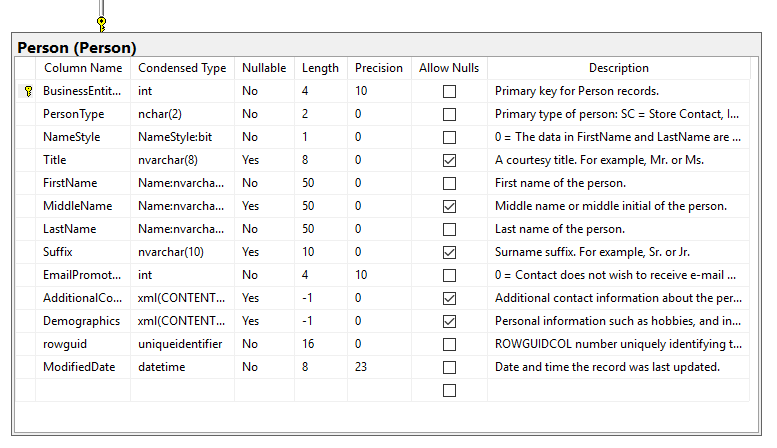Click the primary key icon beside BusinessEntityID
Screen dimensions: 777x448
coord(27,91)
